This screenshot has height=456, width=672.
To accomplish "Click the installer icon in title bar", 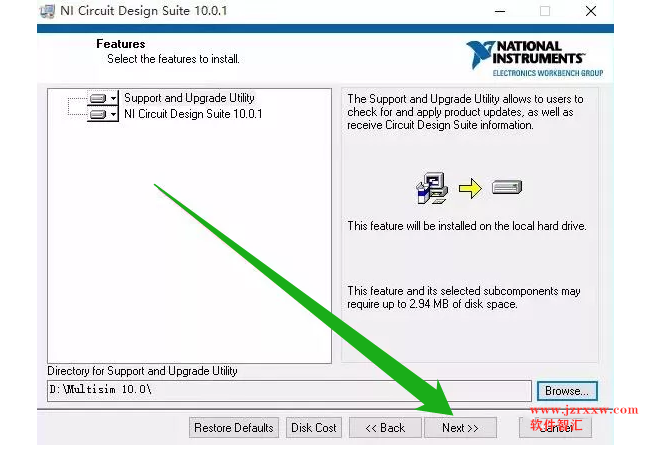I will pyautogui.click(x=47, y=11).
